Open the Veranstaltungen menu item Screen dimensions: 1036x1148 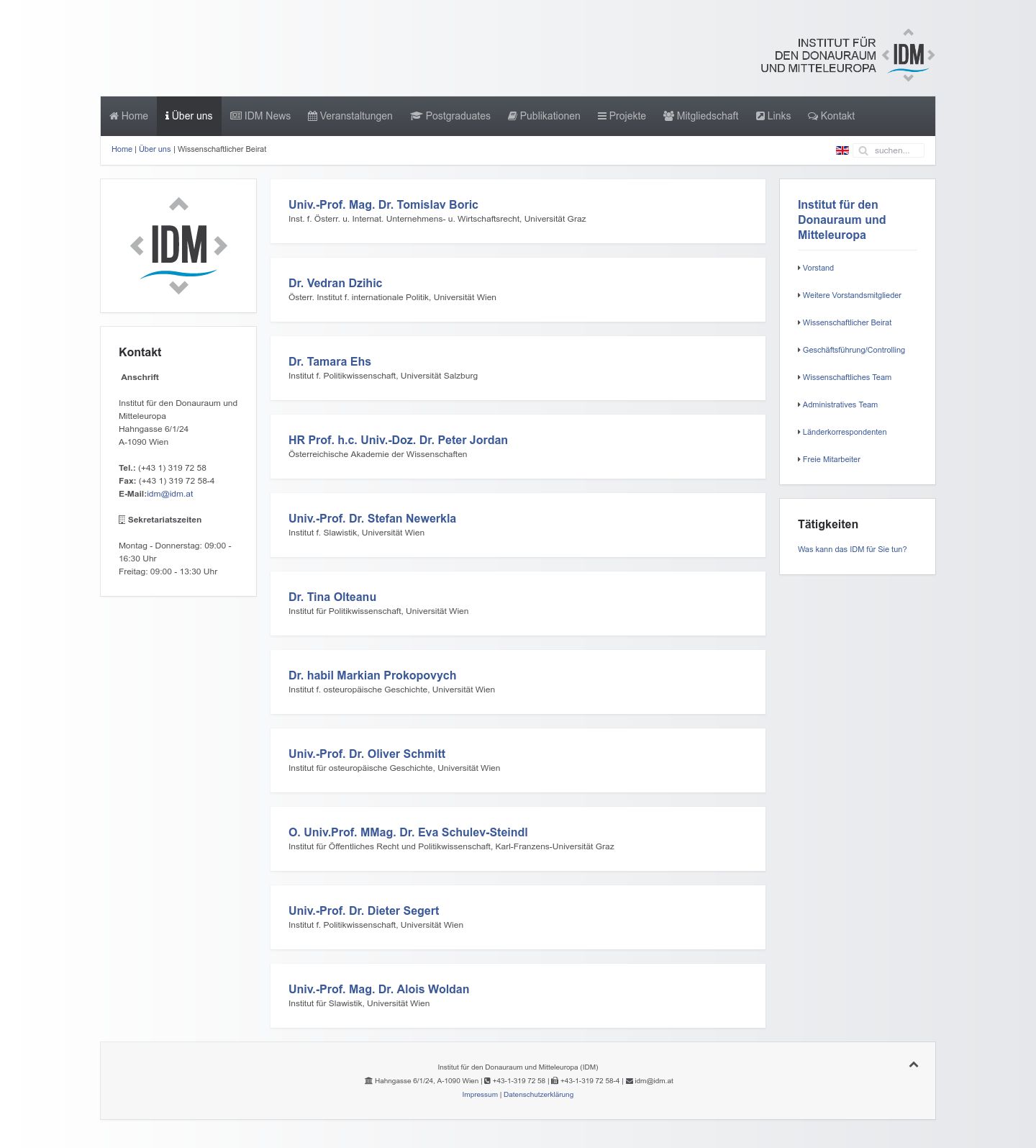pyautogui.click(x=350, y=116)
